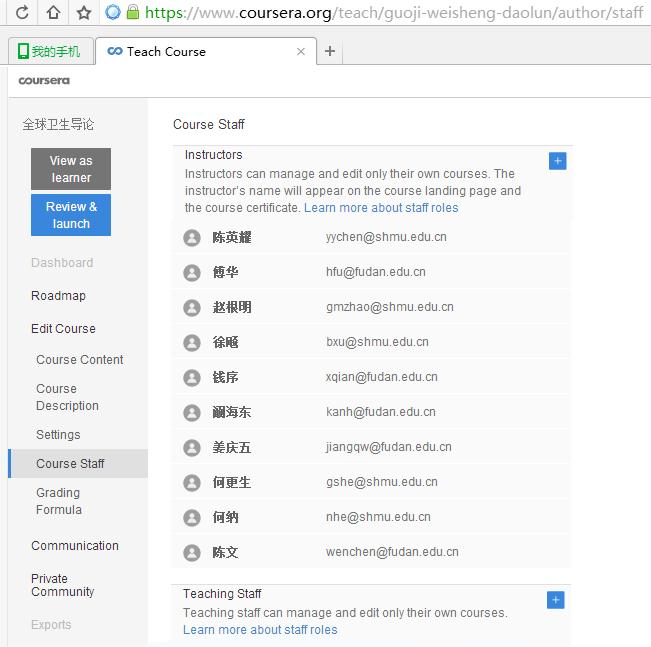The width and height of the screenshot is (651, 647).
Task: Click email gmzhao@shmu.edu.cn
Action: click(390, 306)
